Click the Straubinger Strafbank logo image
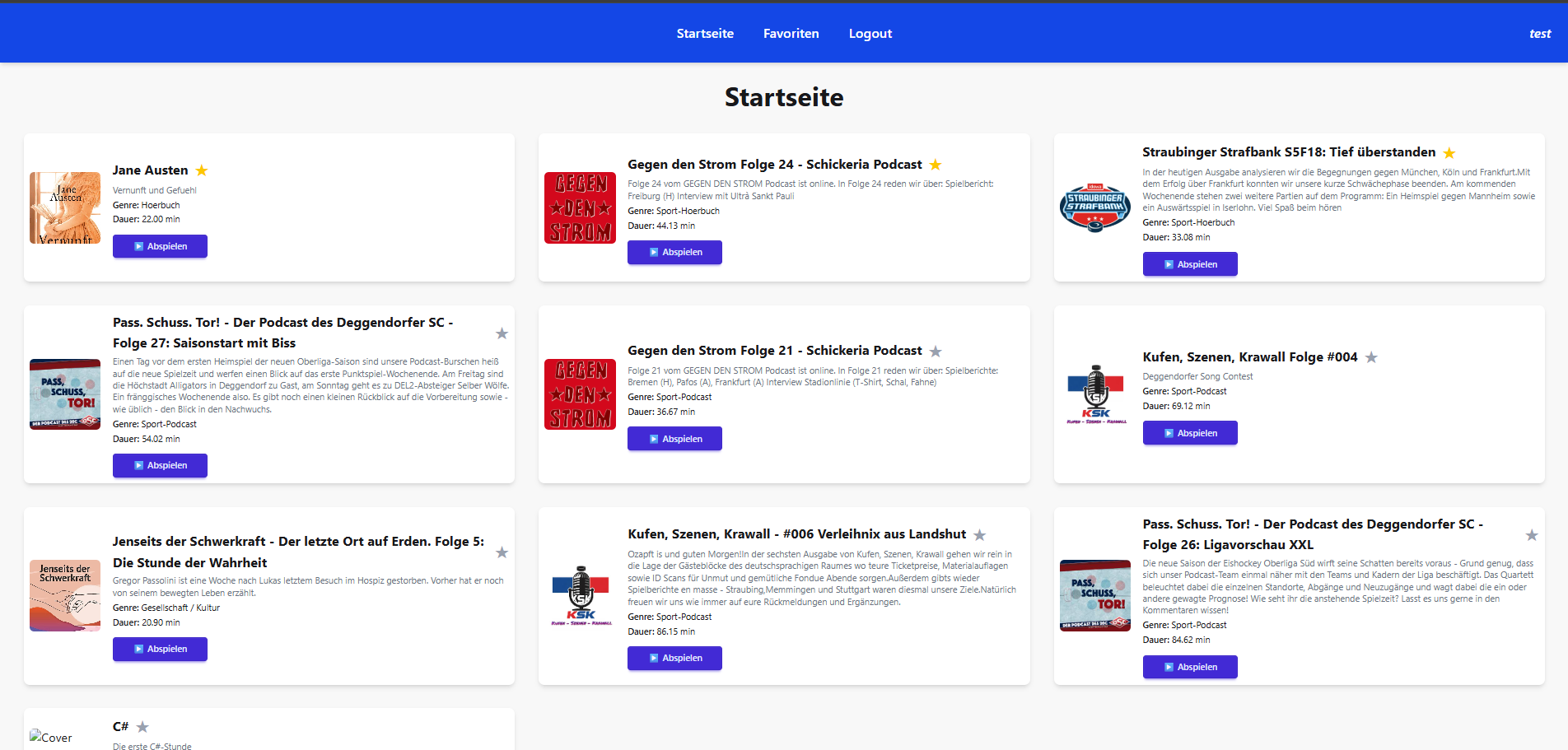This screenshot has width=1568, height=750. tap(1094, 207)
